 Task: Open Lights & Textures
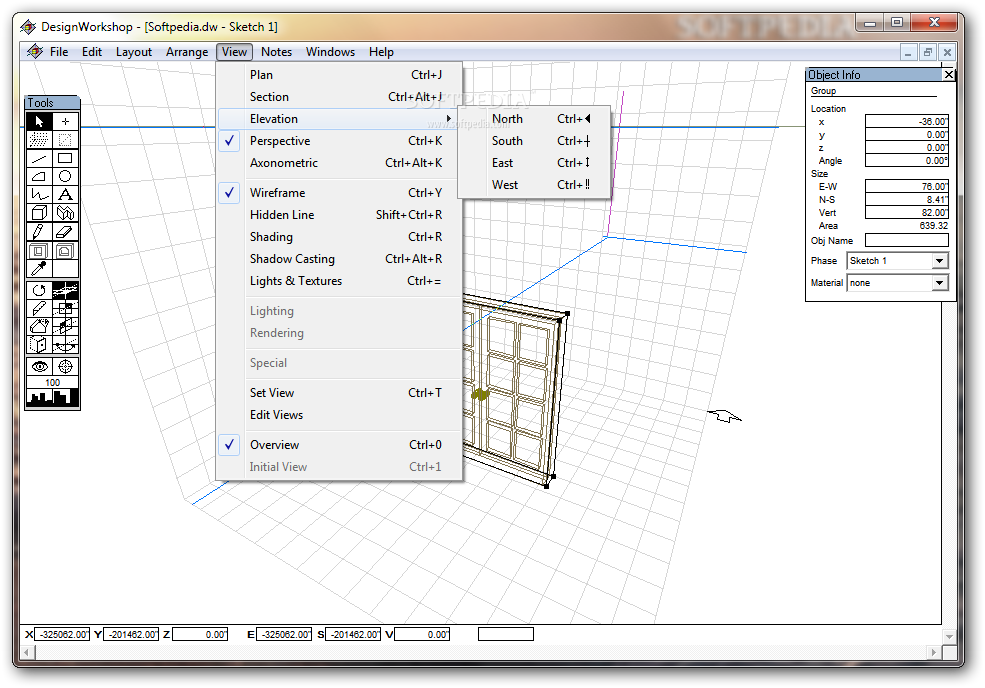[x=340, y=281]
